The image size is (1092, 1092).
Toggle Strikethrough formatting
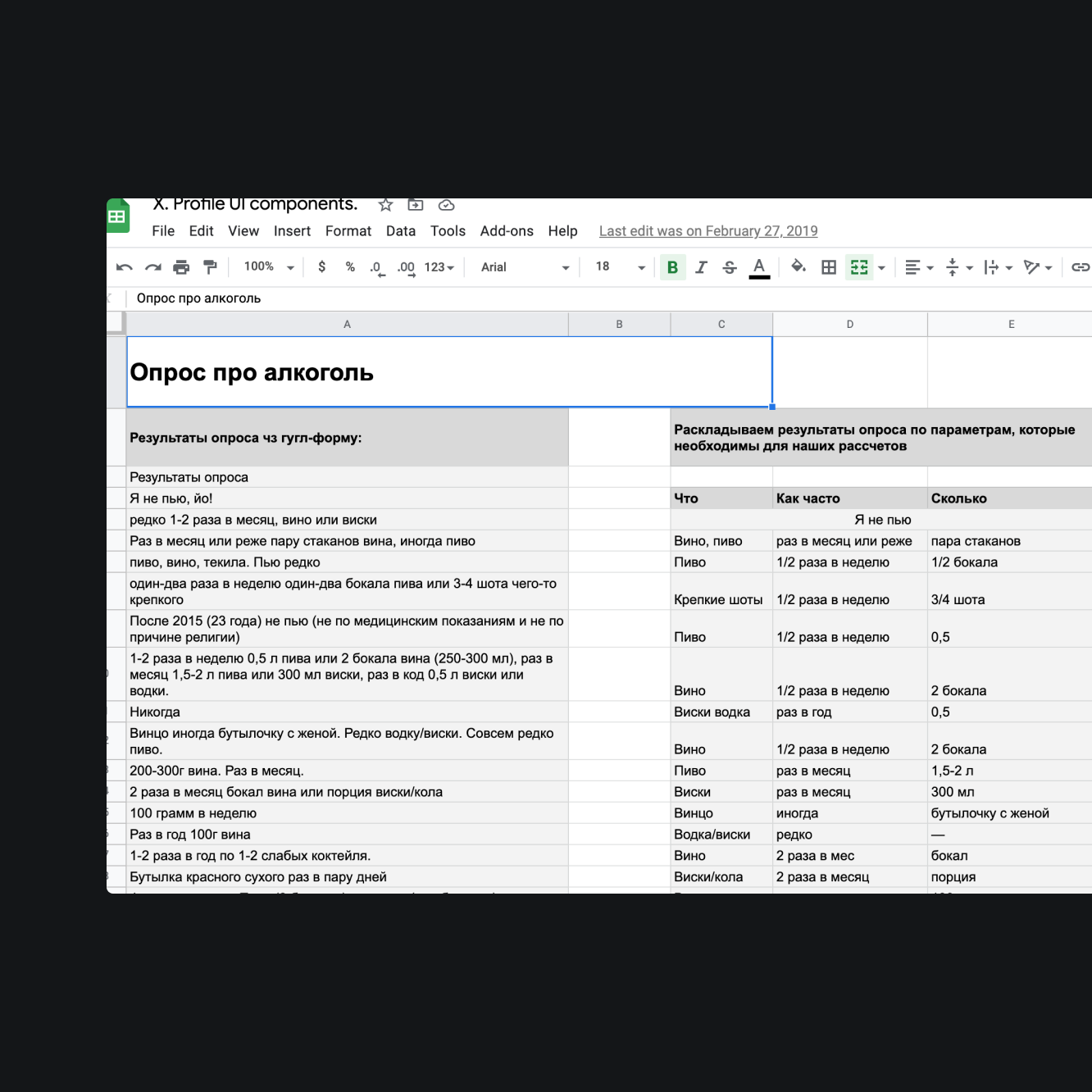(x=730, y=267)
